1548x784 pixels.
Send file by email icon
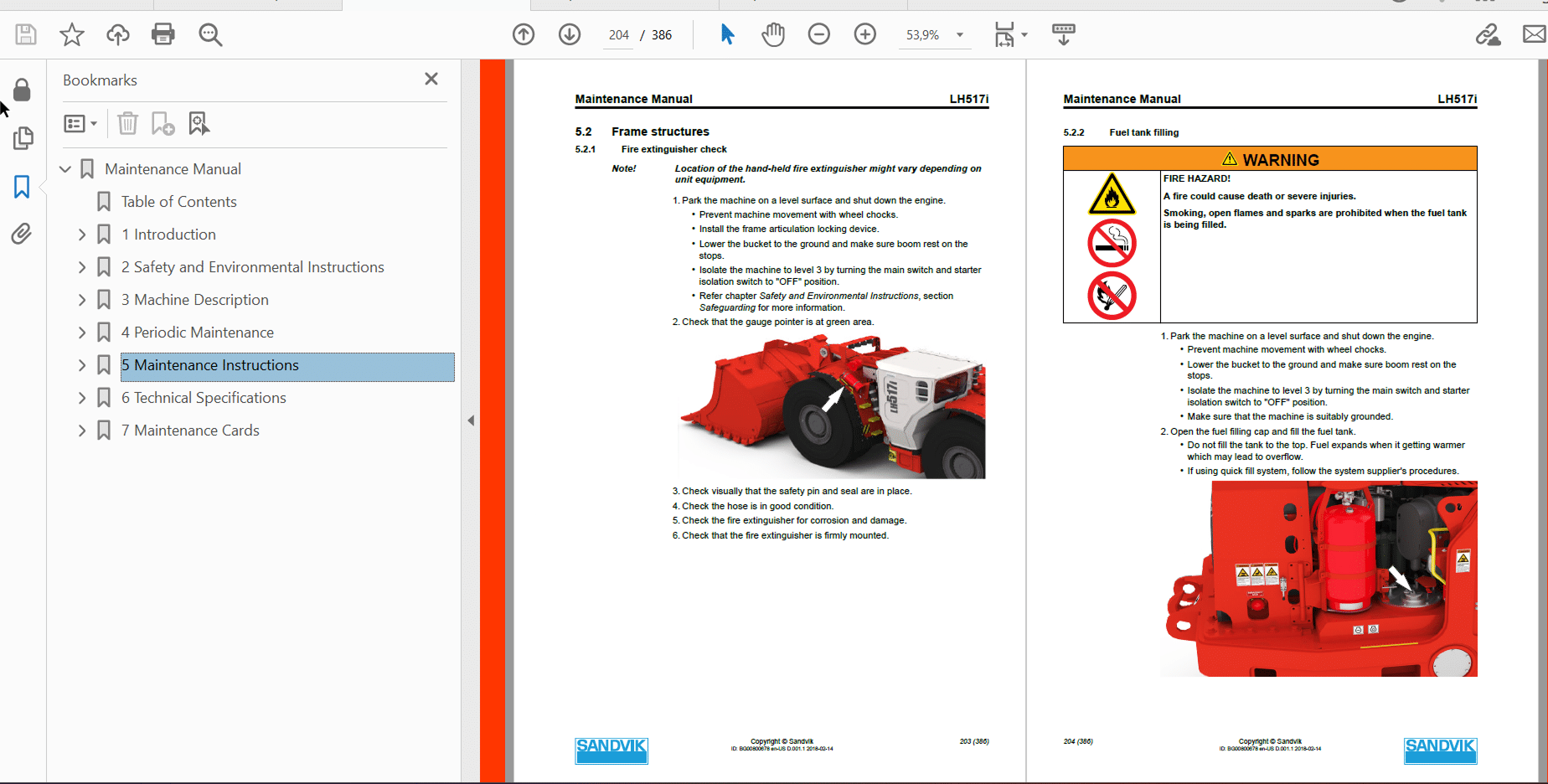pos(1535,34)
